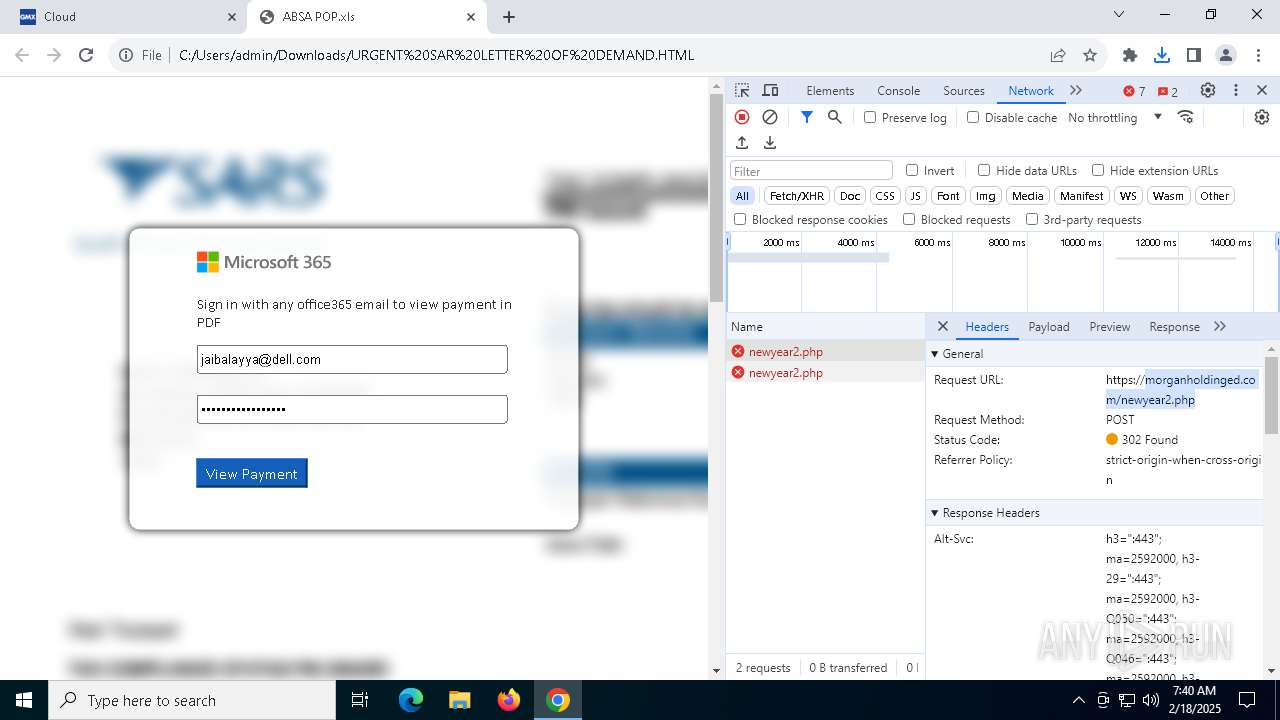Activate the inspect element picker icon
This screenshot has width=1280, height=720.
[x=742, y=90]
